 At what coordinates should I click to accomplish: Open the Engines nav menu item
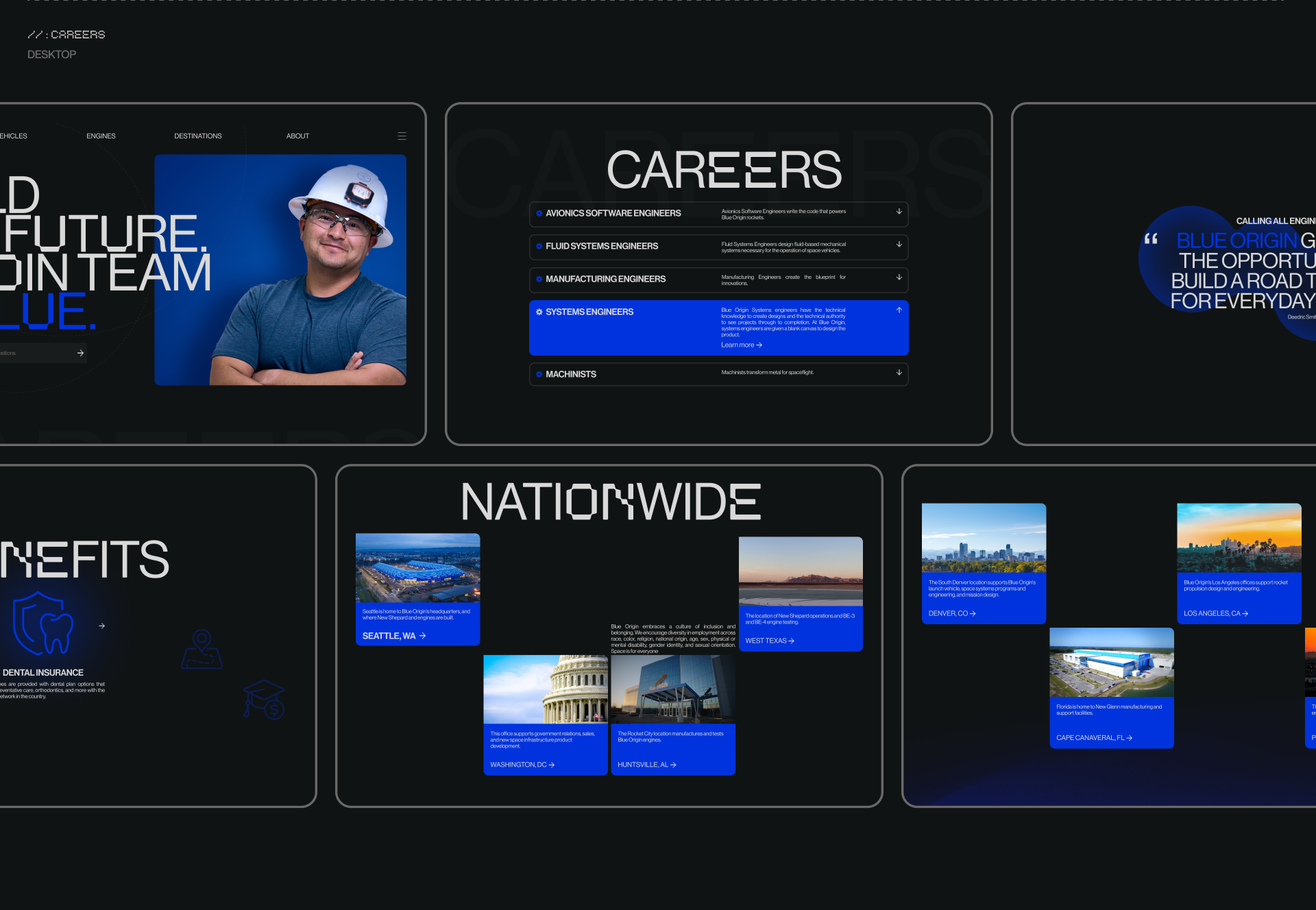pyautogui.click(x=101, y=136)
